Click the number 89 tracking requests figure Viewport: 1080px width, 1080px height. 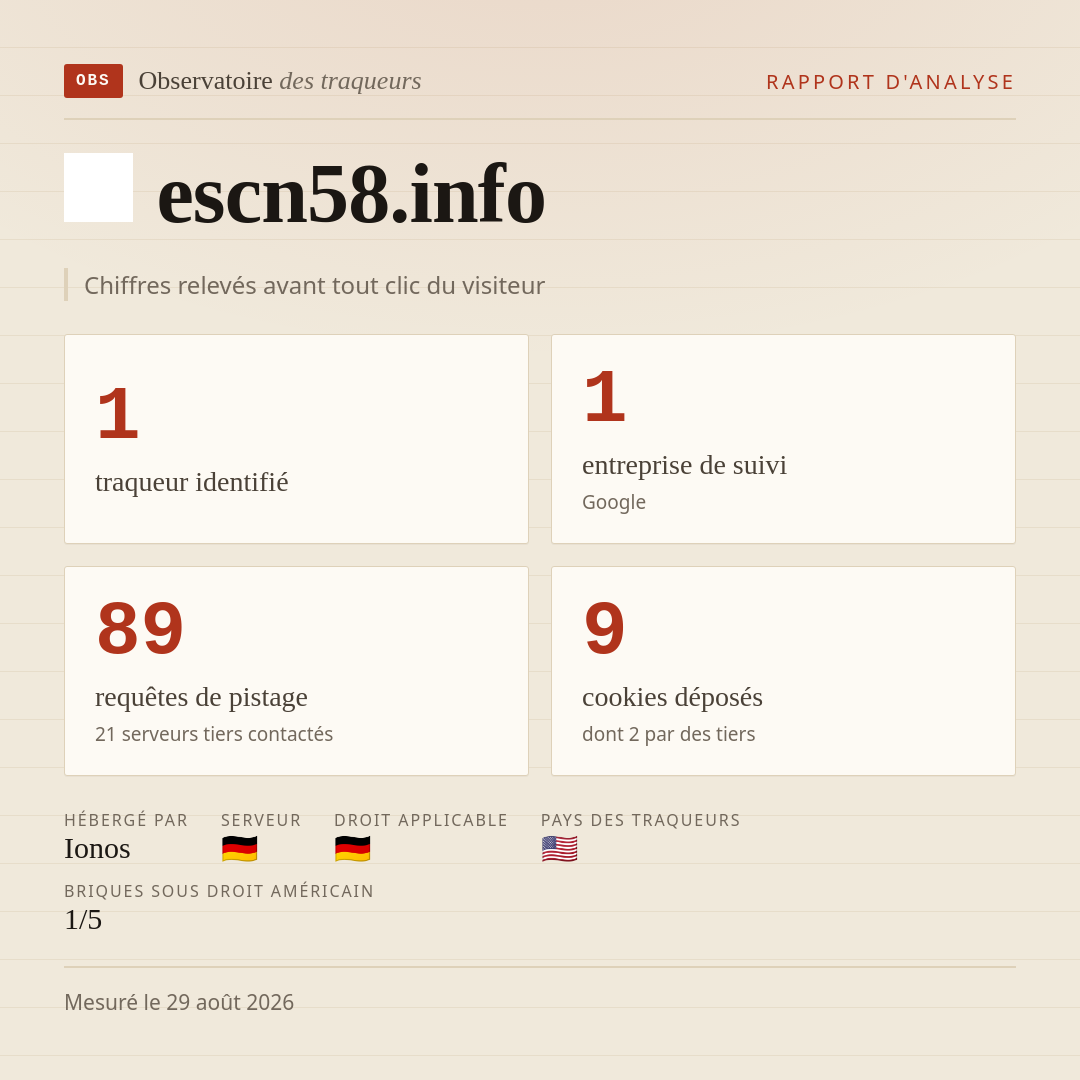[140, 628]
